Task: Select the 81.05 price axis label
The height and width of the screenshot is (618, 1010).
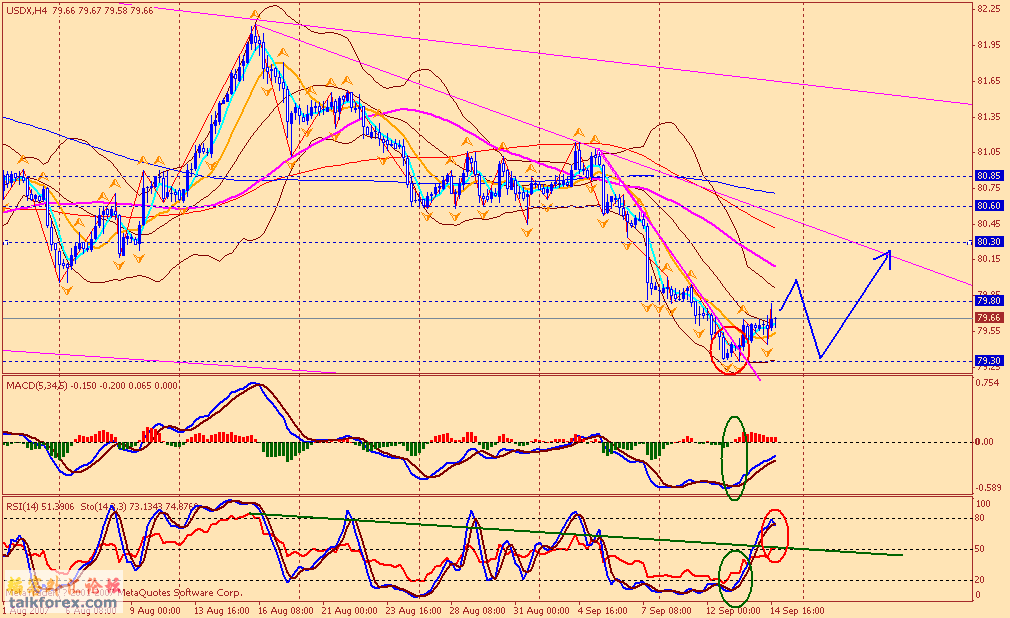Action: tap(988, 152)
